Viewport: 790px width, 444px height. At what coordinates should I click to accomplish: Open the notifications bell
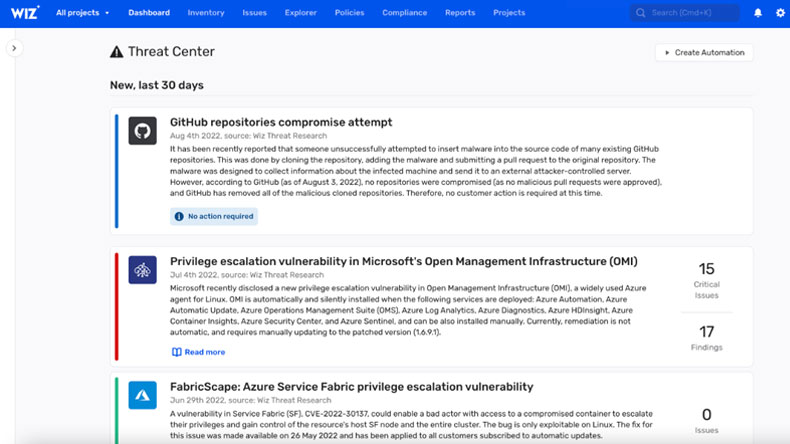(x=758, y=13)
